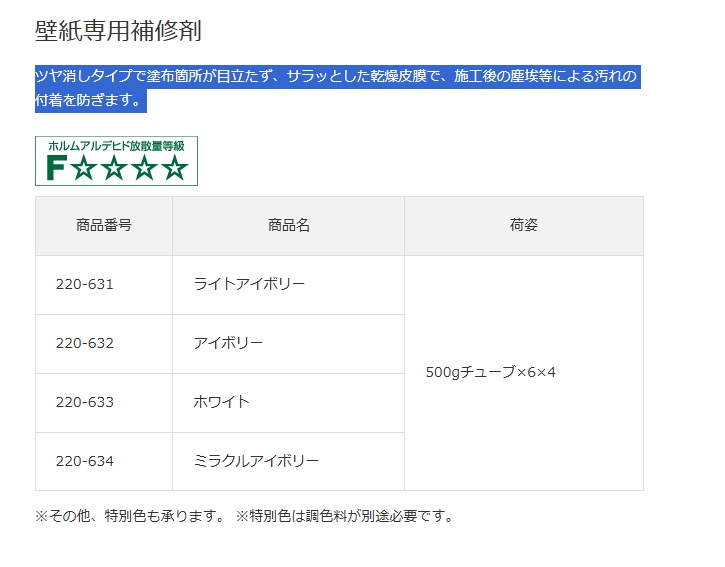The height and width of the screenshot is (567, 725).
Task: Select product number 220-632 cell
Action: pyautogui.click(x=85, y=343)
